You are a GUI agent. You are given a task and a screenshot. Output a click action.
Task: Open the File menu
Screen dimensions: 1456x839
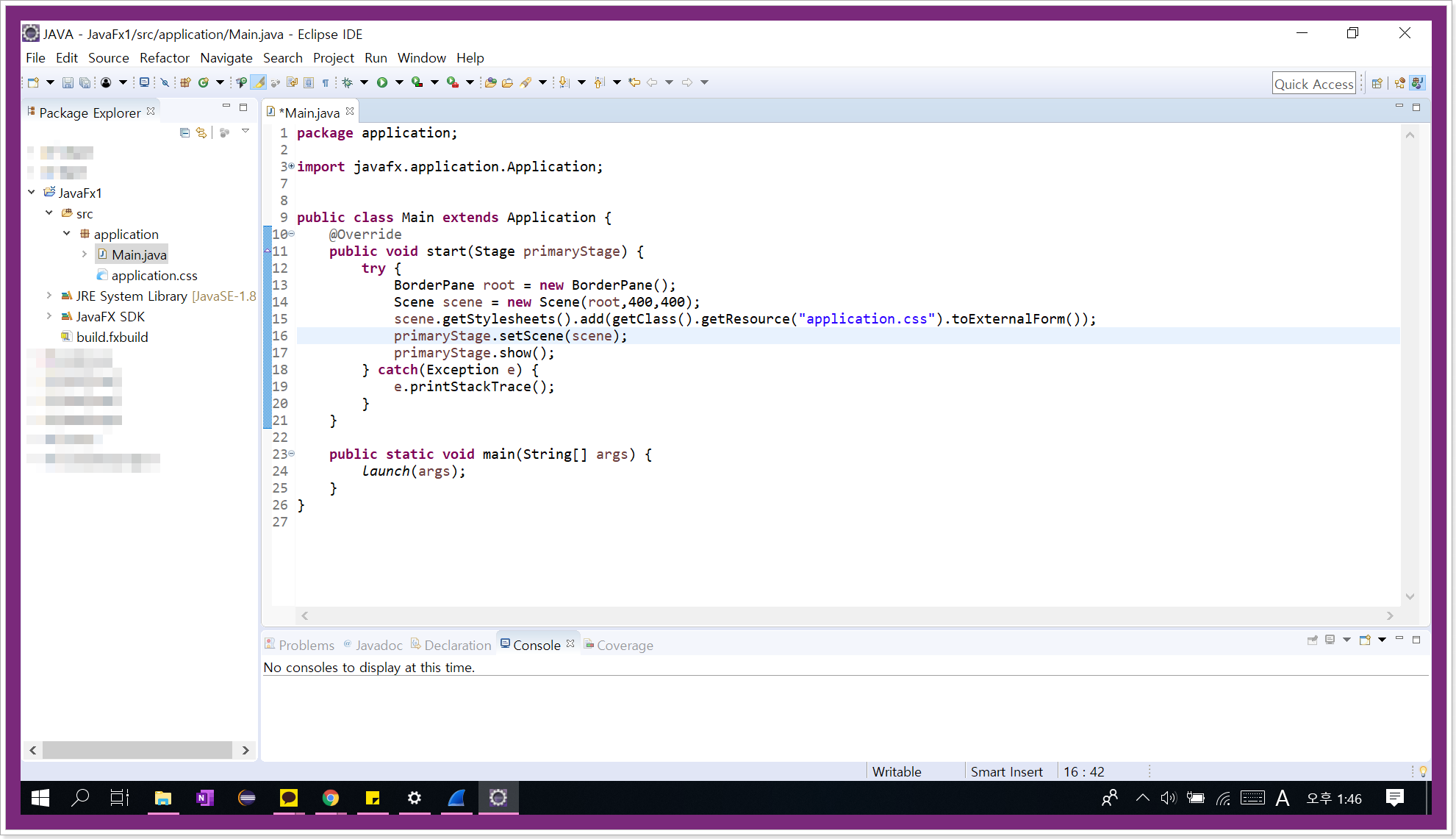pos(35,57)
